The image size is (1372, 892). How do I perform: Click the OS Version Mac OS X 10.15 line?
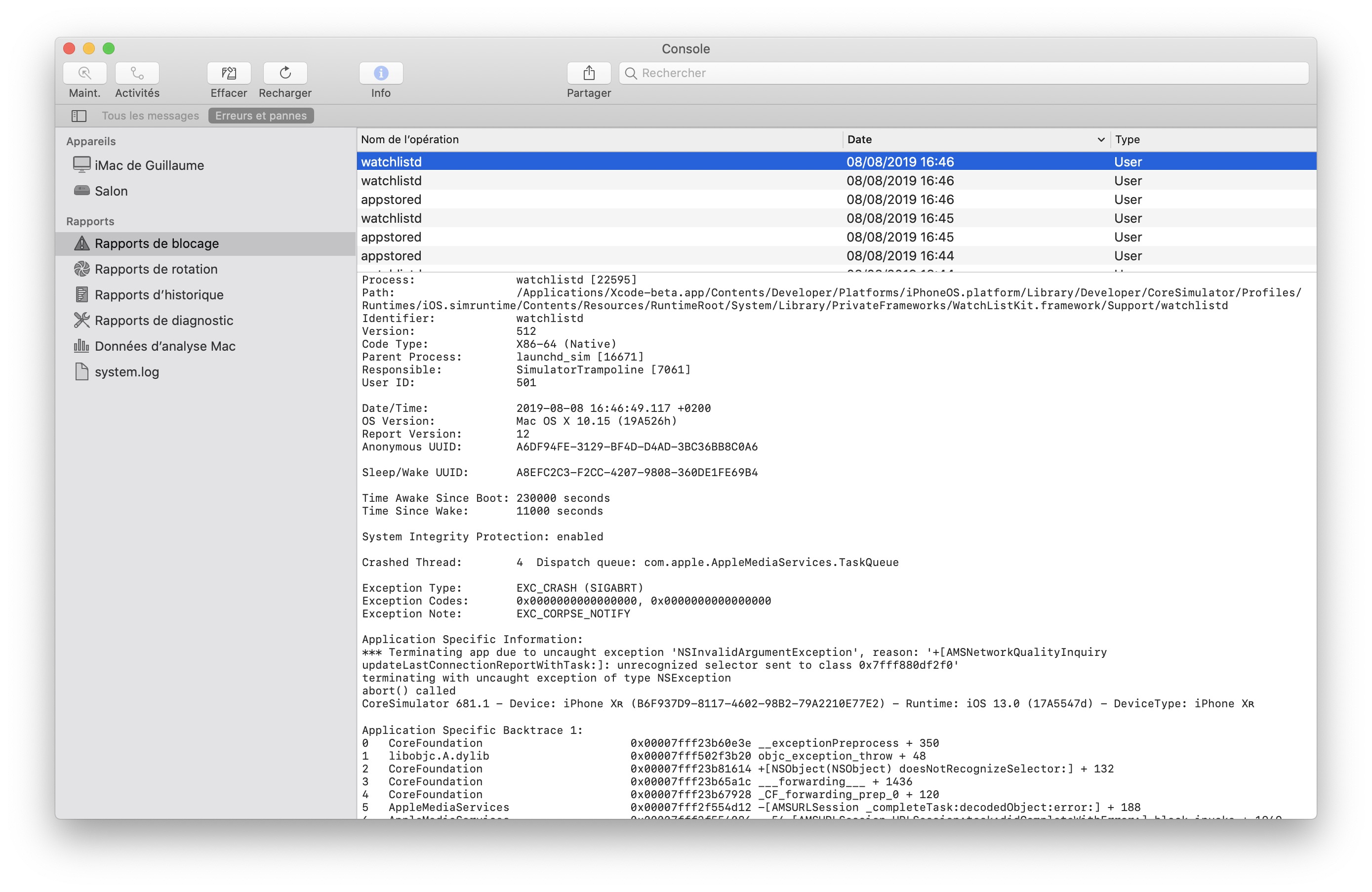(519, 421)
